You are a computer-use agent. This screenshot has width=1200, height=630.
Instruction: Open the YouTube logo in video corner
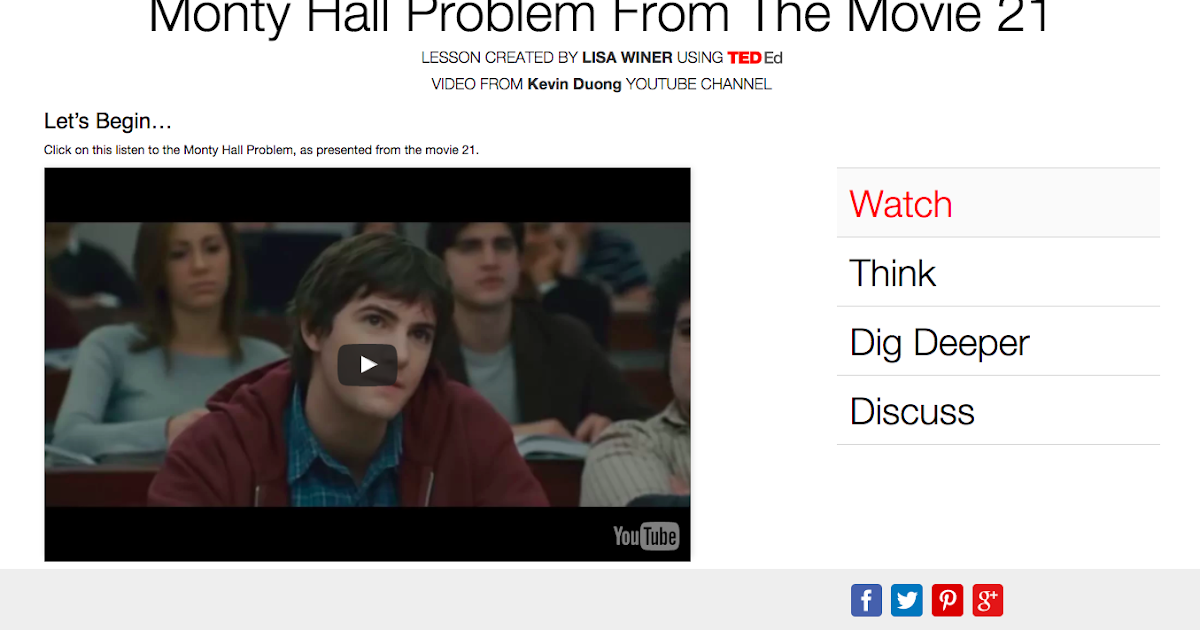[646, 536]
